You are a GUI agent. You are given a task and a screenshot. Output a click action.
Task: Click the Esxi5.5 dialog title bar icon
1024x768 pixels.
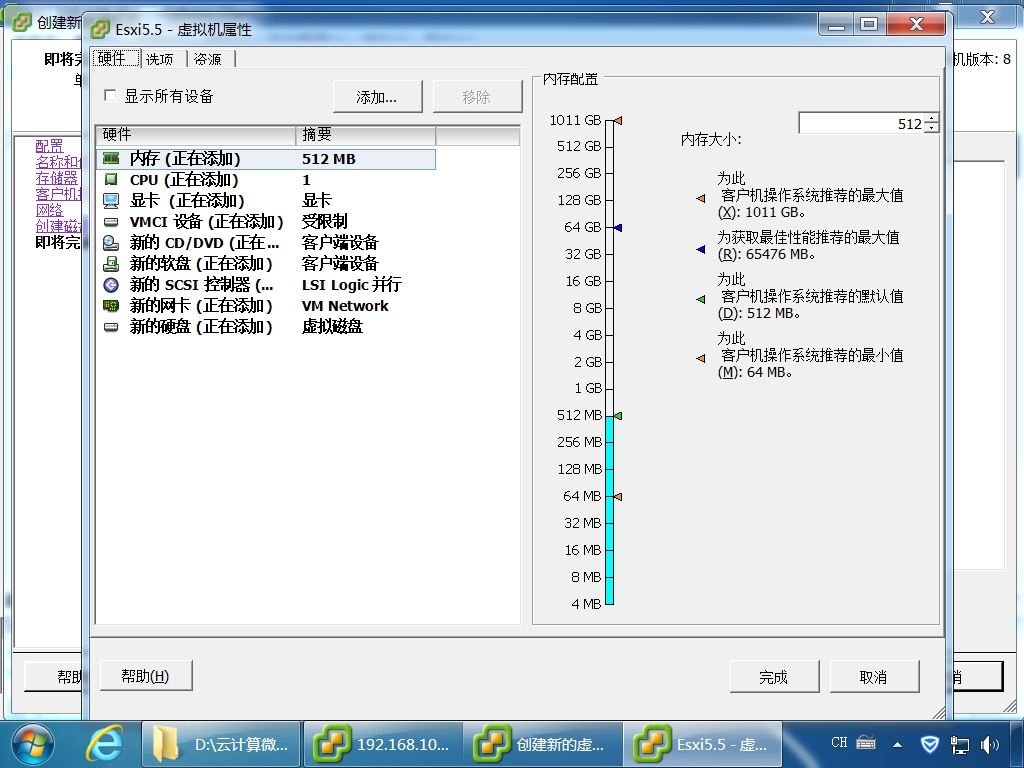99,29
